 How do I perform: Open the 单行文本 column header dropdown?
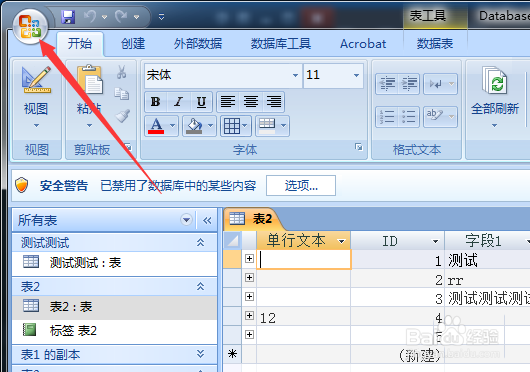coord(342,241)
